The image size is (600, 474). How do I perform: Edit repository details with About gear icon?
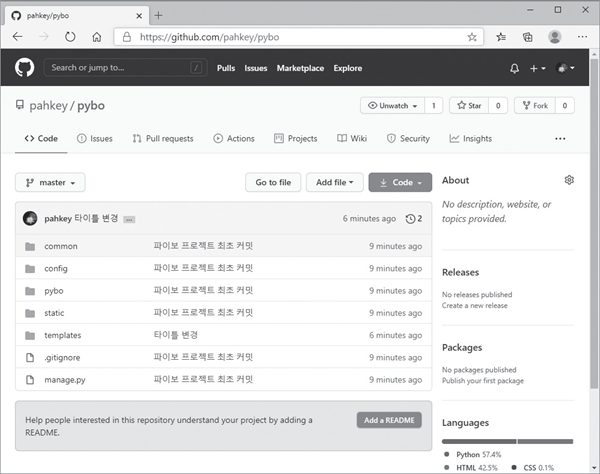569,180
